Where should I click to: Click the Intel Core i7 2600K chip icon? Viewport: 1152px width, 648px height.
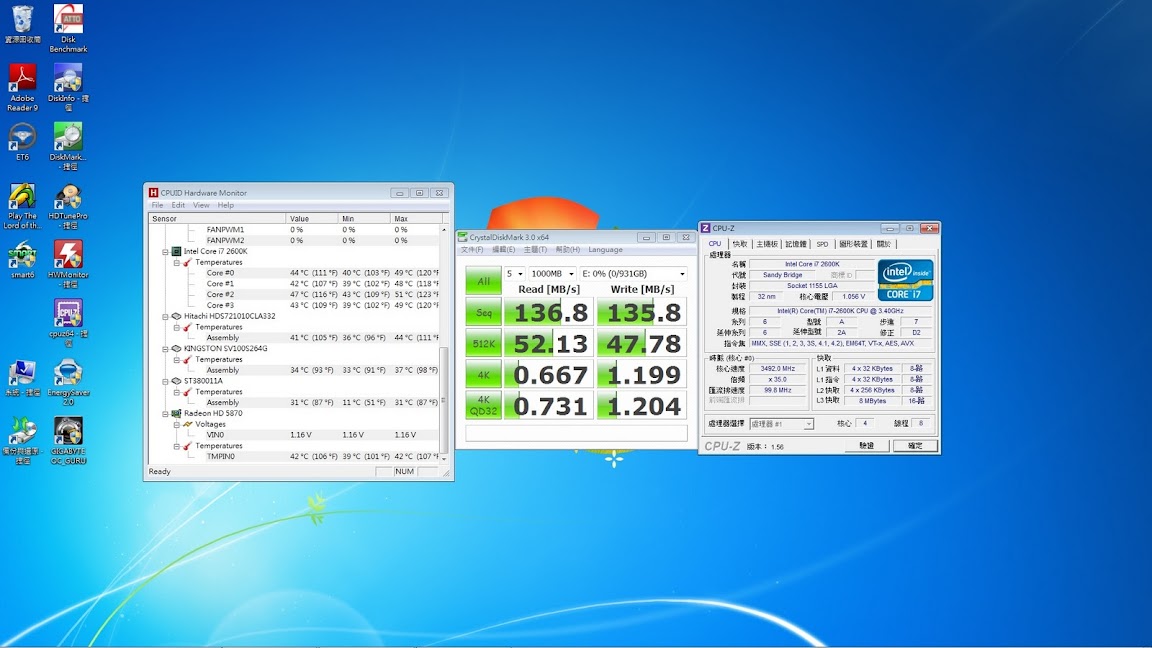point(176,251)
